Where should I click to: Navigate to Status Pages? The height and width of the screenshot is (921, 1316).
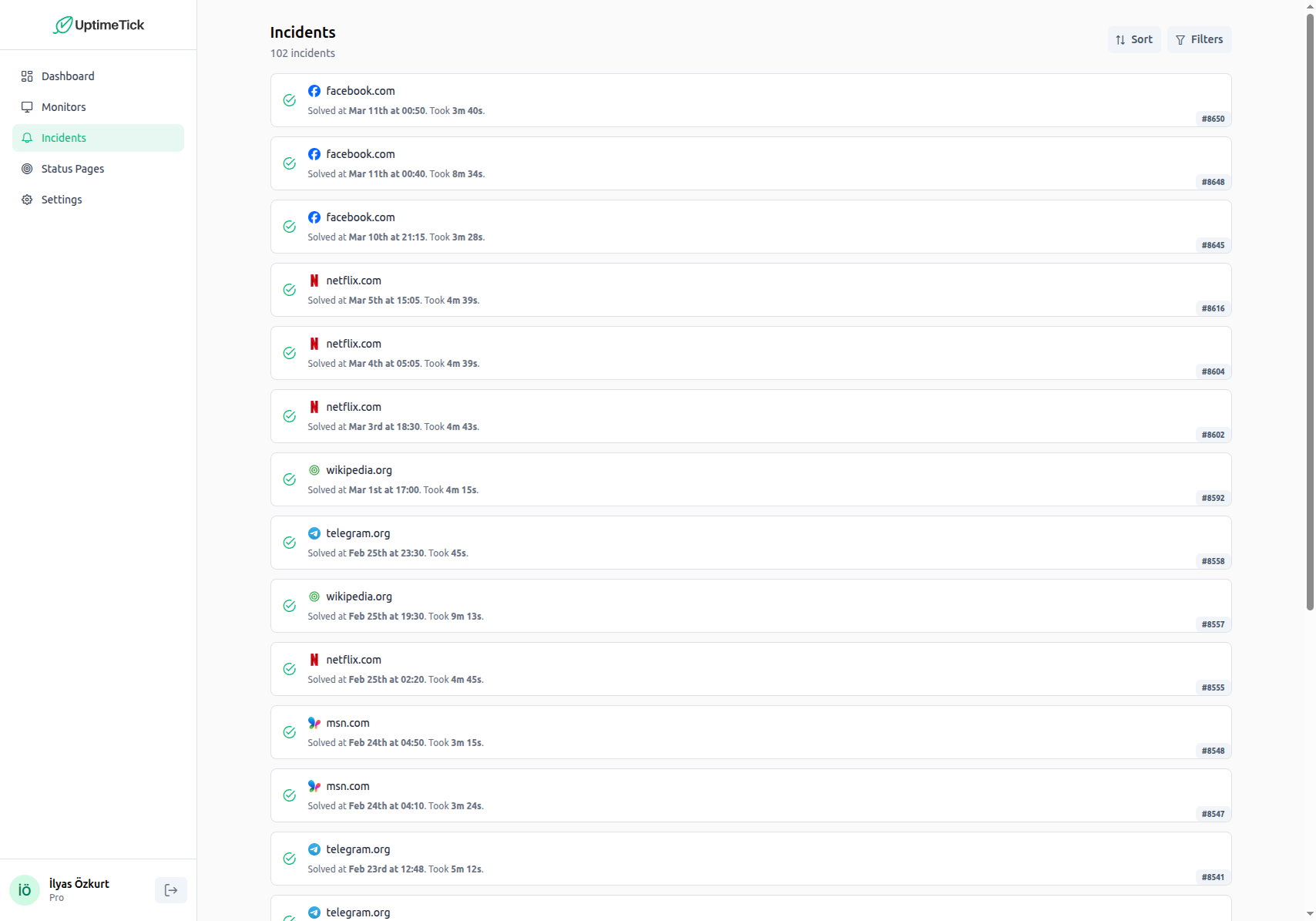pos(72,169)
